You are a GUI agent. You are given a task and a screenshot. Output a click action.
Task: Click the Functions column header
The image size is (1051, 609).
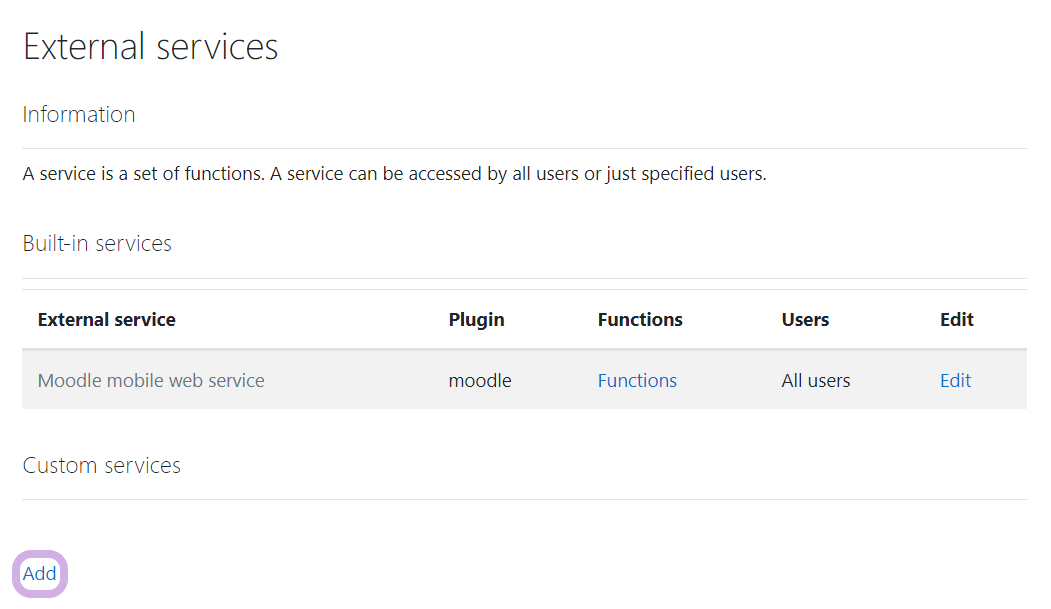(640, 320)
